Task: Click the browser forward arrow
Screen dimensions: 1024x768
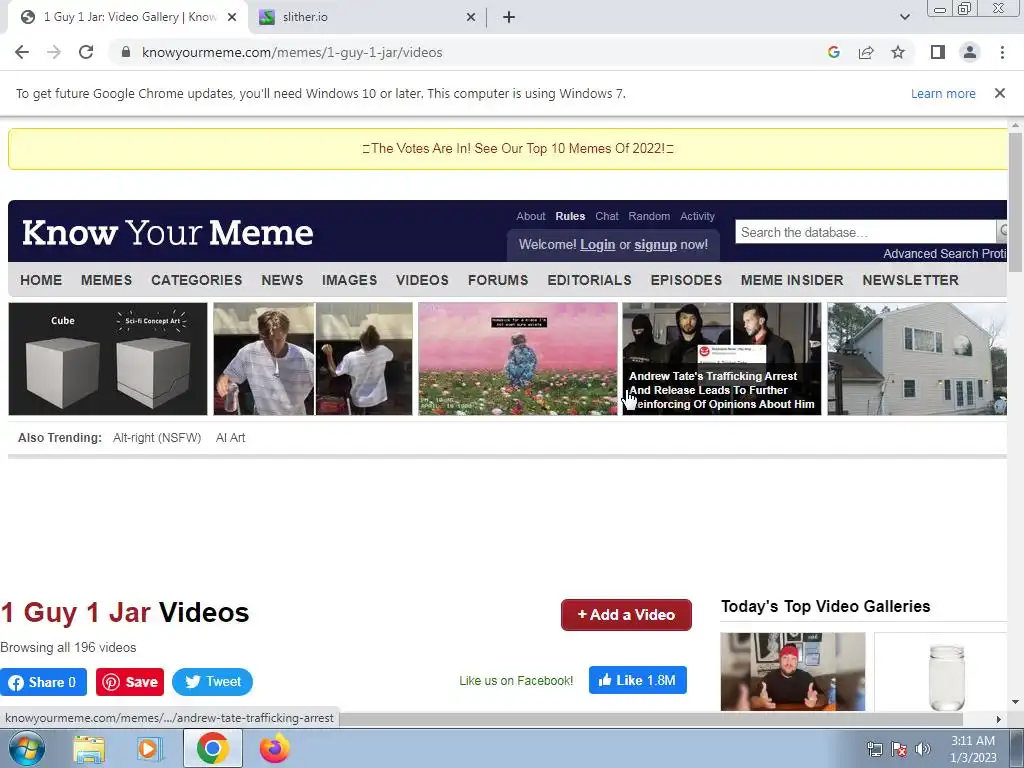Action: pyautogui.click(x=54, y=52)
